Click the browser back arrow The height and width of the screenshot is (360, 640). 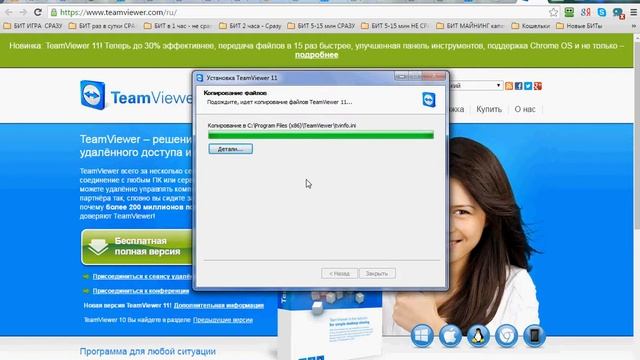[9, 12]
